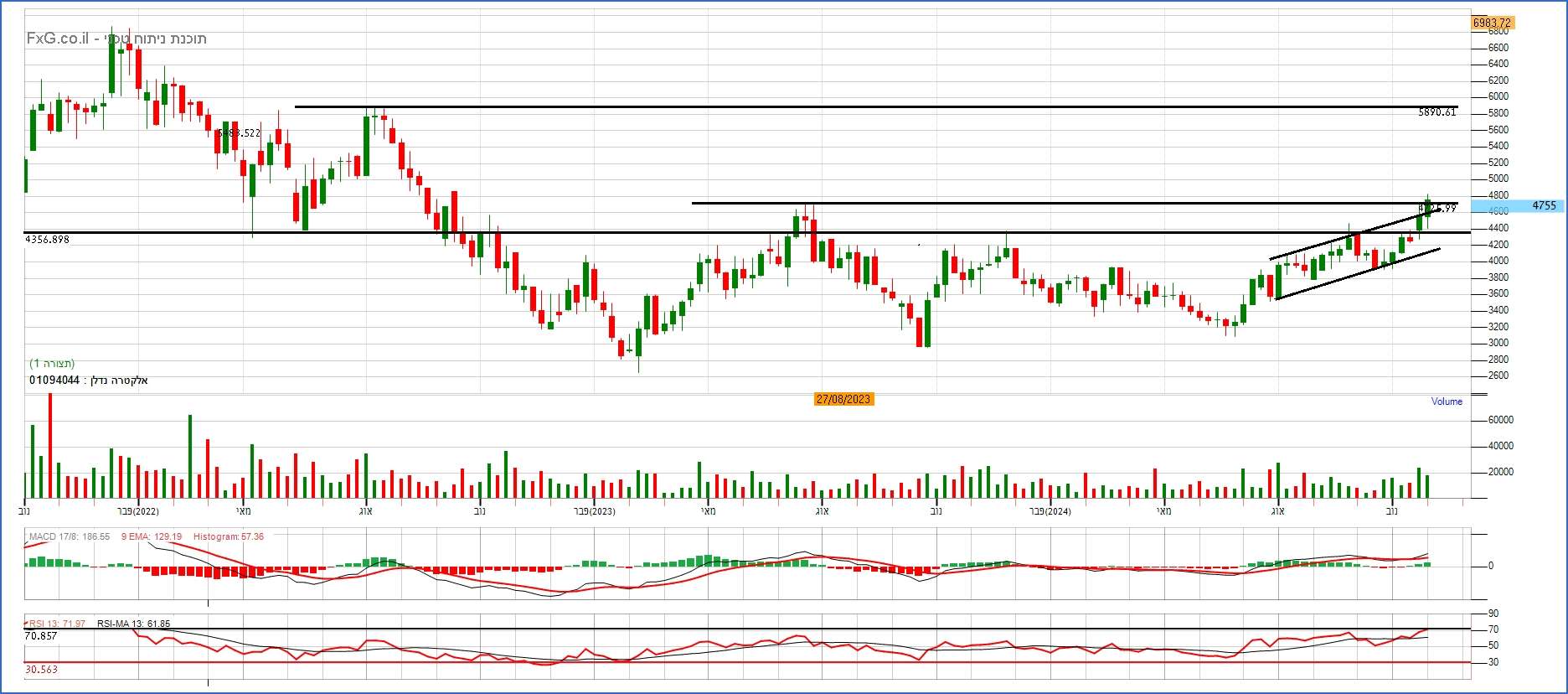Click the 5400 price axis label
Image resolution: width=1568 pixels, height=694 pixels.
(x=1498, y=146)
